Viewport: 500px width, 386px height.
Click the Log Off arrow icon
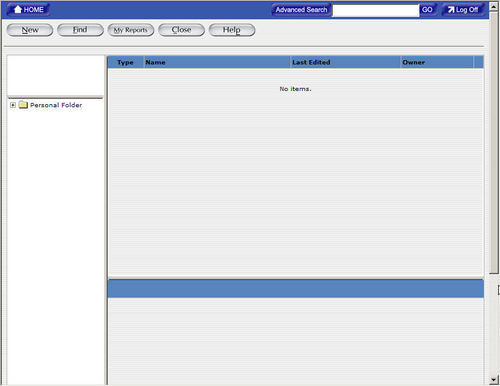(x=451, y=10)
